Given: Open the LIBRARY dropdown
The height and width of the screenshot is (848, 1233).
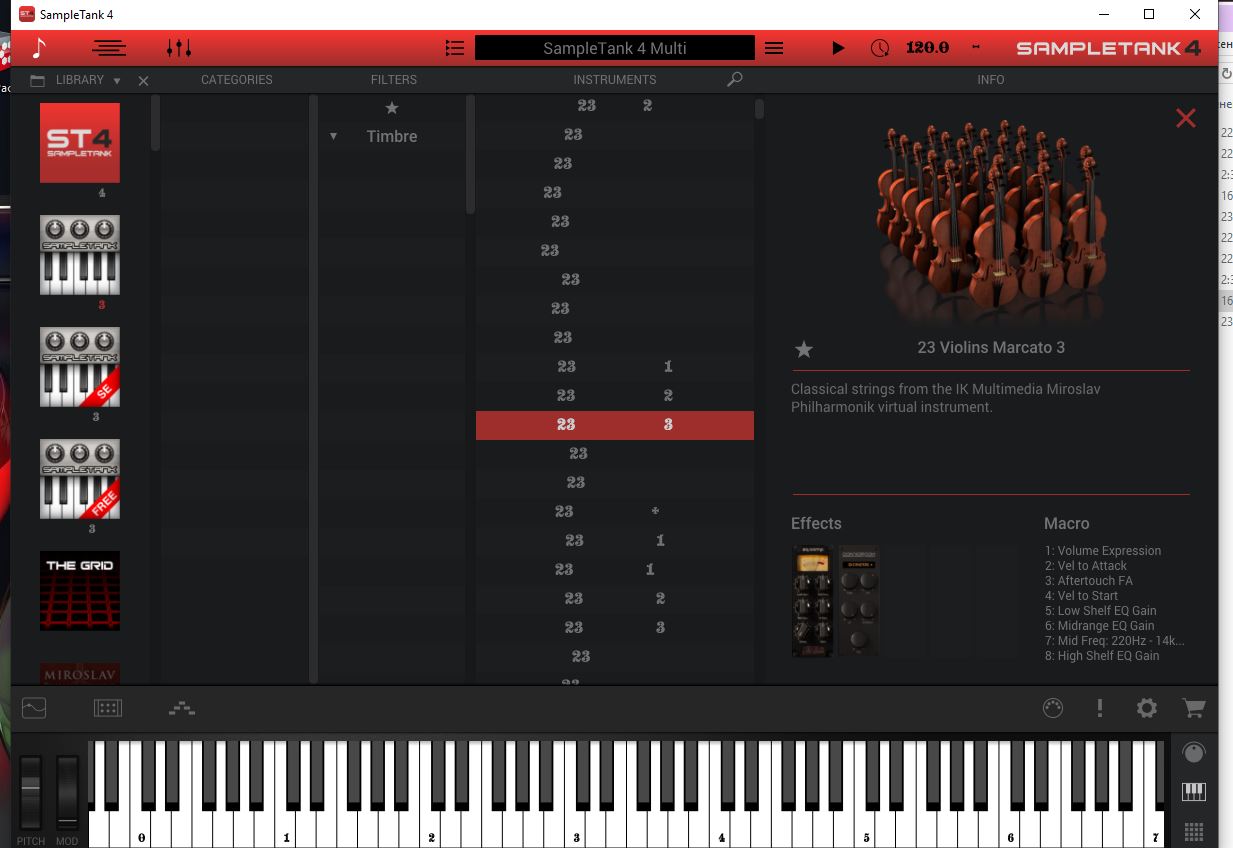Looking at the screenshot, I should [x=88, y=80].
